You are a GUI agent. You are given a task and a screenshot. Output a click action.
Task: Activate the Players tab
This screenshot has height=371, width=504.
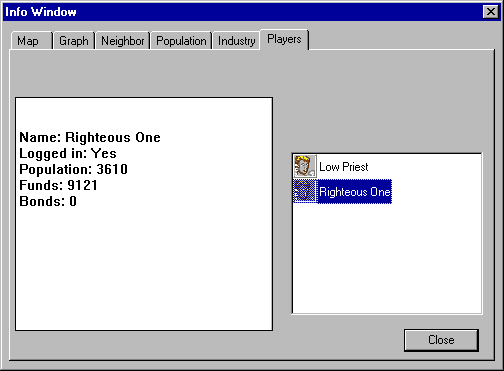[284, 39]
